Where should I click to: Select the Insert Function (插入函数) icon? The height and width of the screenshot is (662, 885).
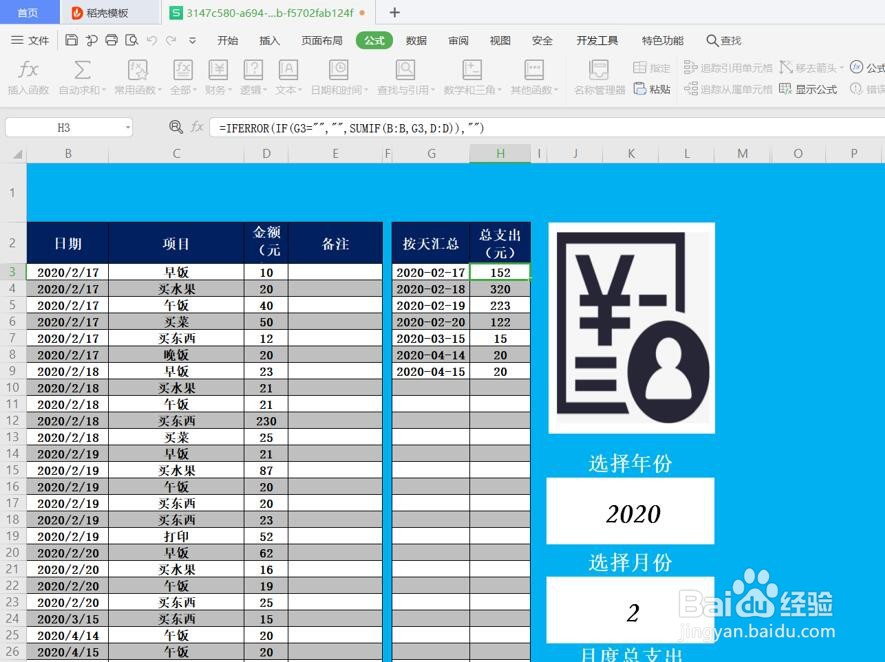[28, 80]
